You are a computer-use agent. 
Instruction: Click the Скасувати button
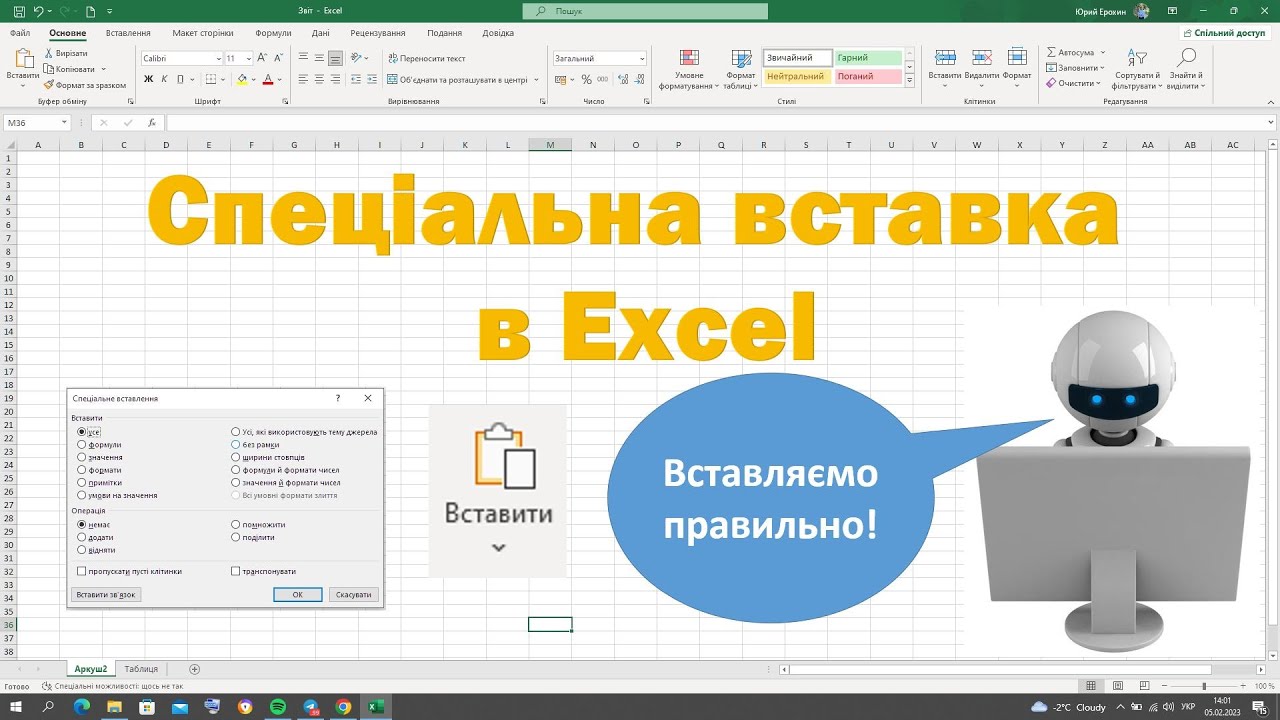(x=354, y=594)
